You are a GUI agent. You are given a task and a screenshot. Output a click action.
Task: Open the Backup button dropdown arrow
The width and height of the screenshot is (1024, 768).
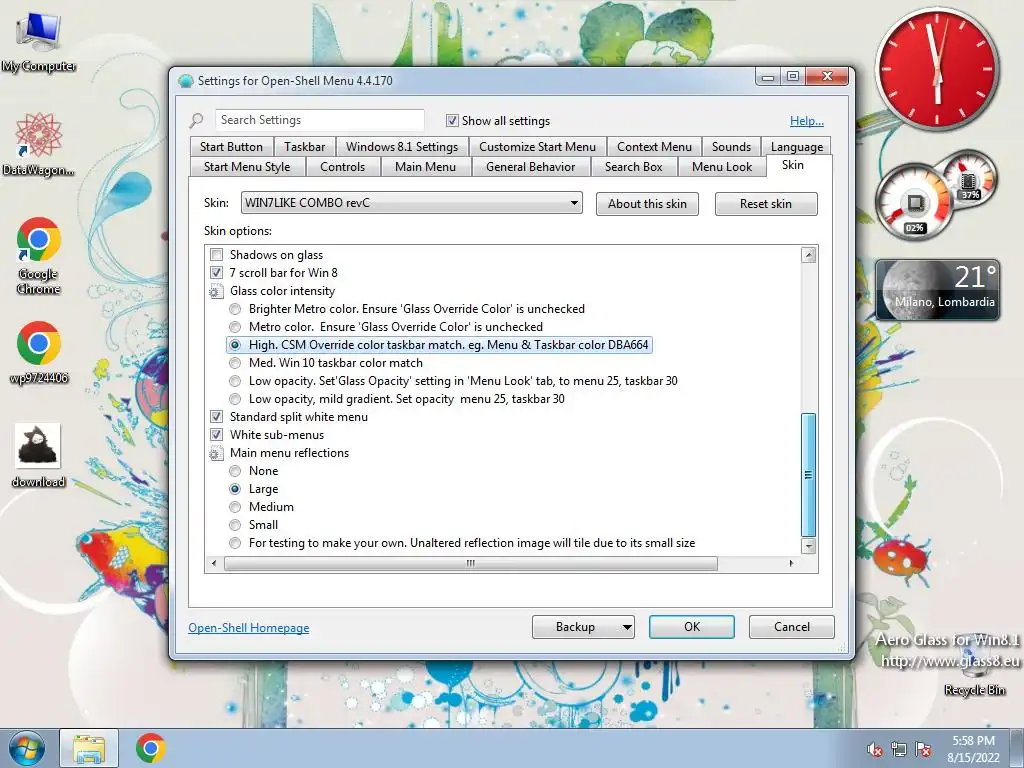[626, 628]
